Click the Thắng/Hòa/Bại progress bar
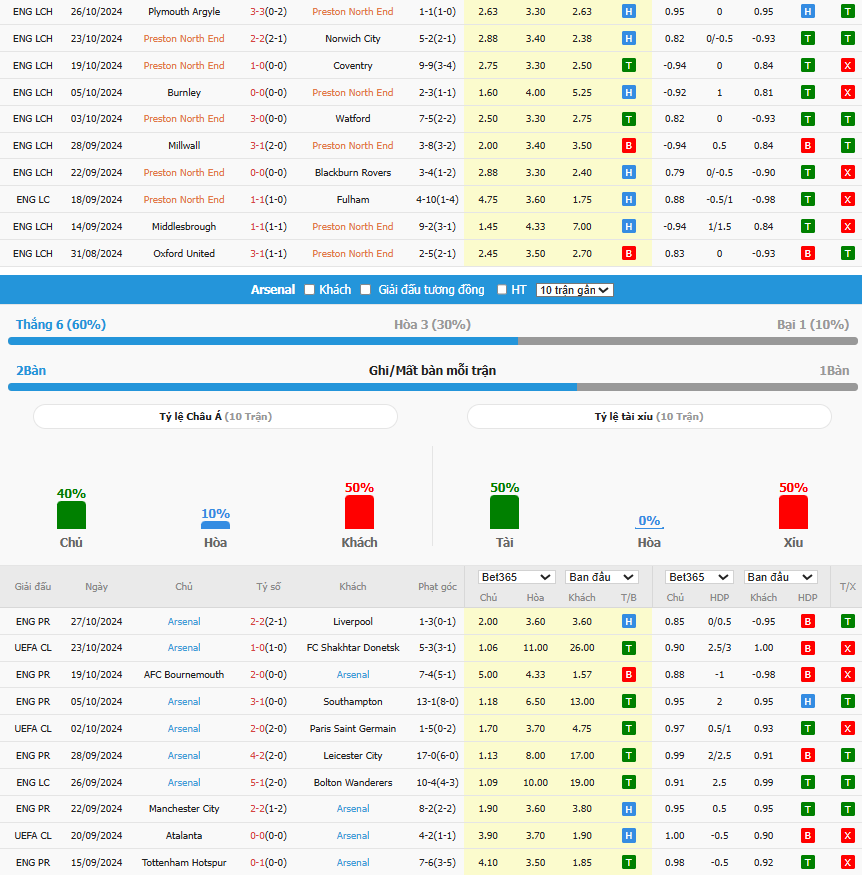Screen dimensions: 862x875 (432, 341)
